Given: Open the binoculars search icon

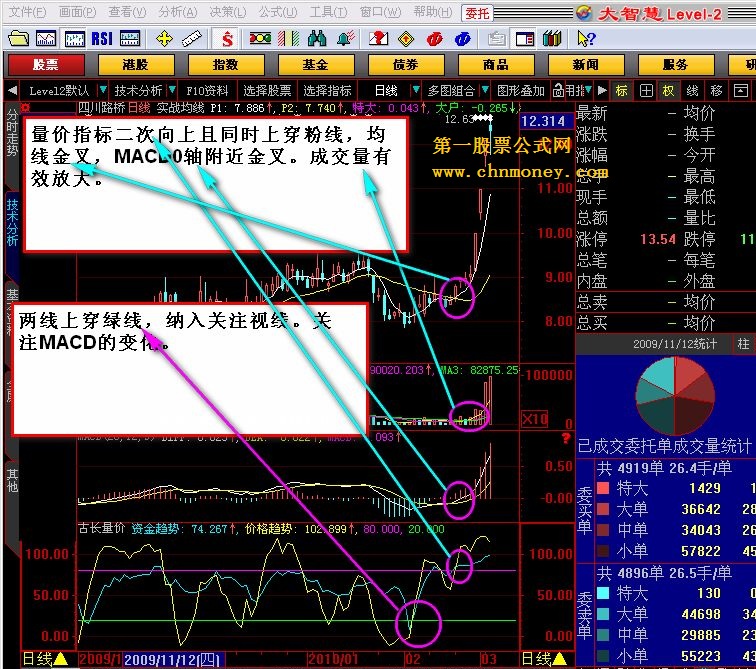Looking at the screenshot, I should (316, 39).
